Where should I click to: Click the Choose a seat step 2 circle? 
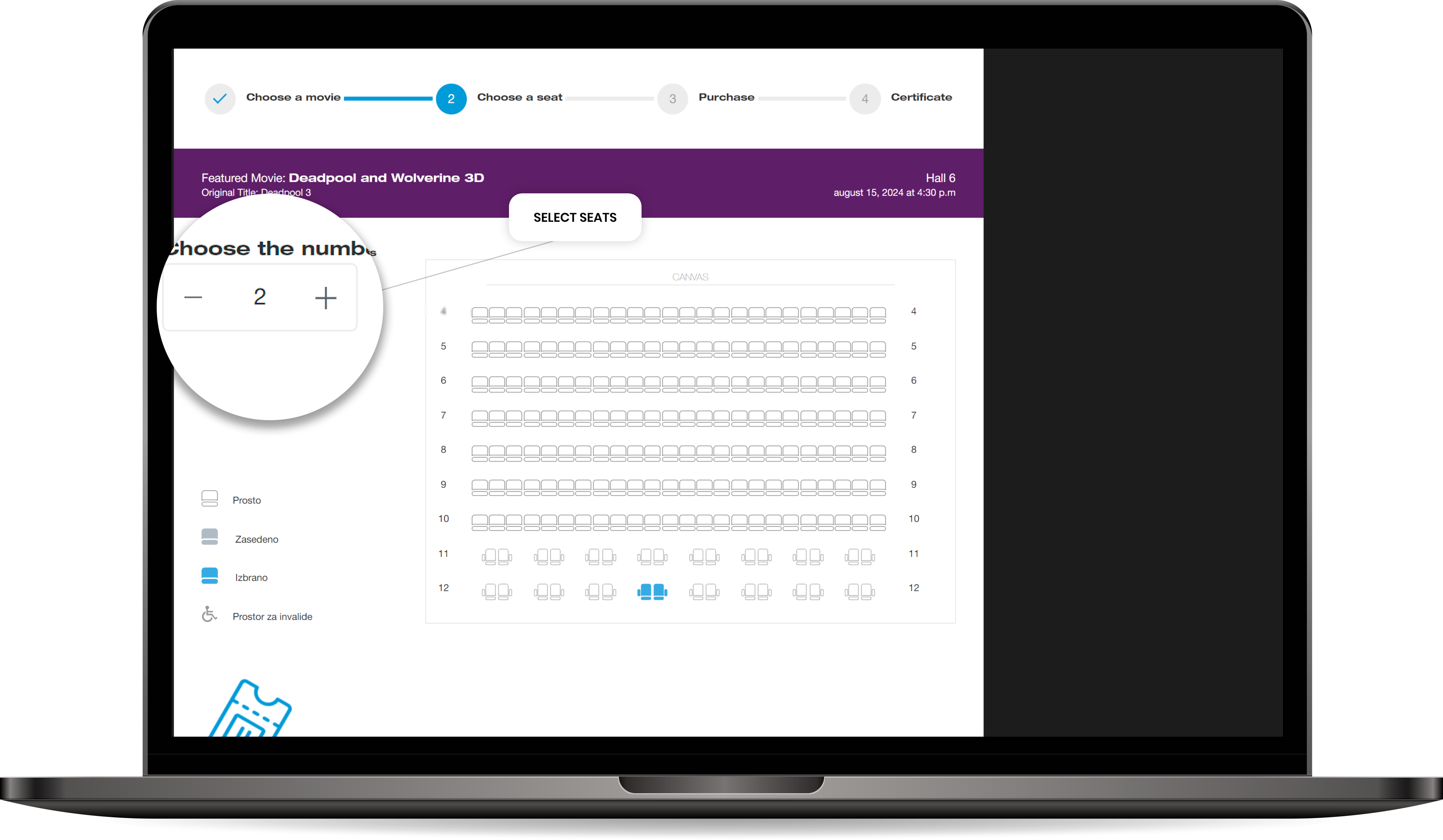pos(451,99)
